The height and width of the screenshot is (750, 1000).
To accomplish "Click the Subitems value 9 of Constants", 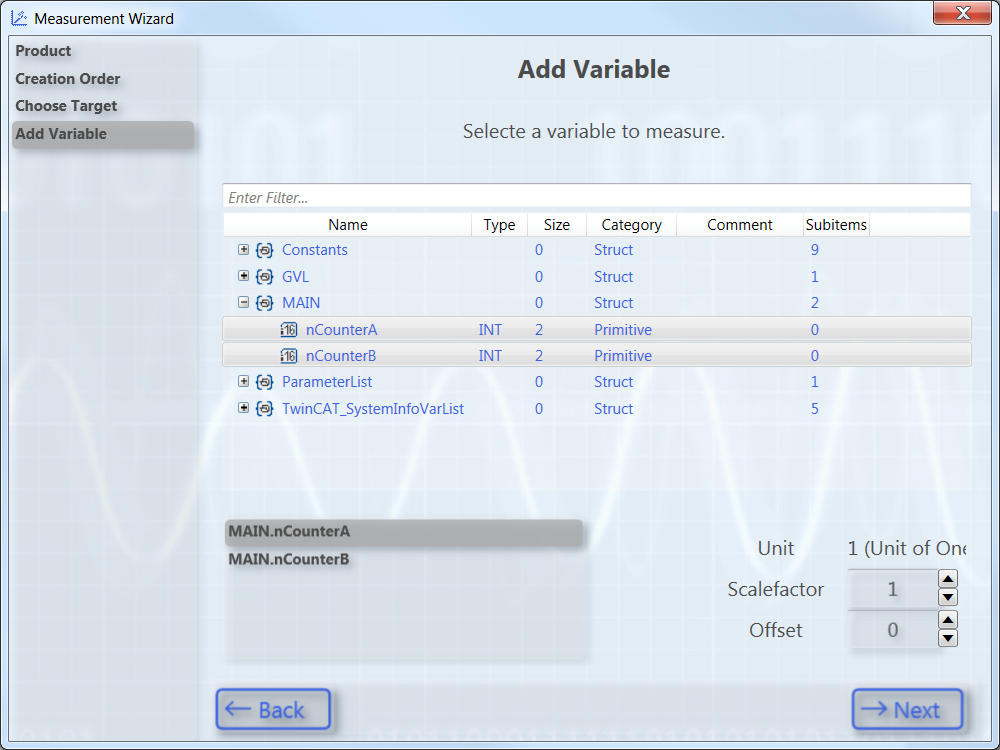I will pyautogui.click(x=814, y=250).
